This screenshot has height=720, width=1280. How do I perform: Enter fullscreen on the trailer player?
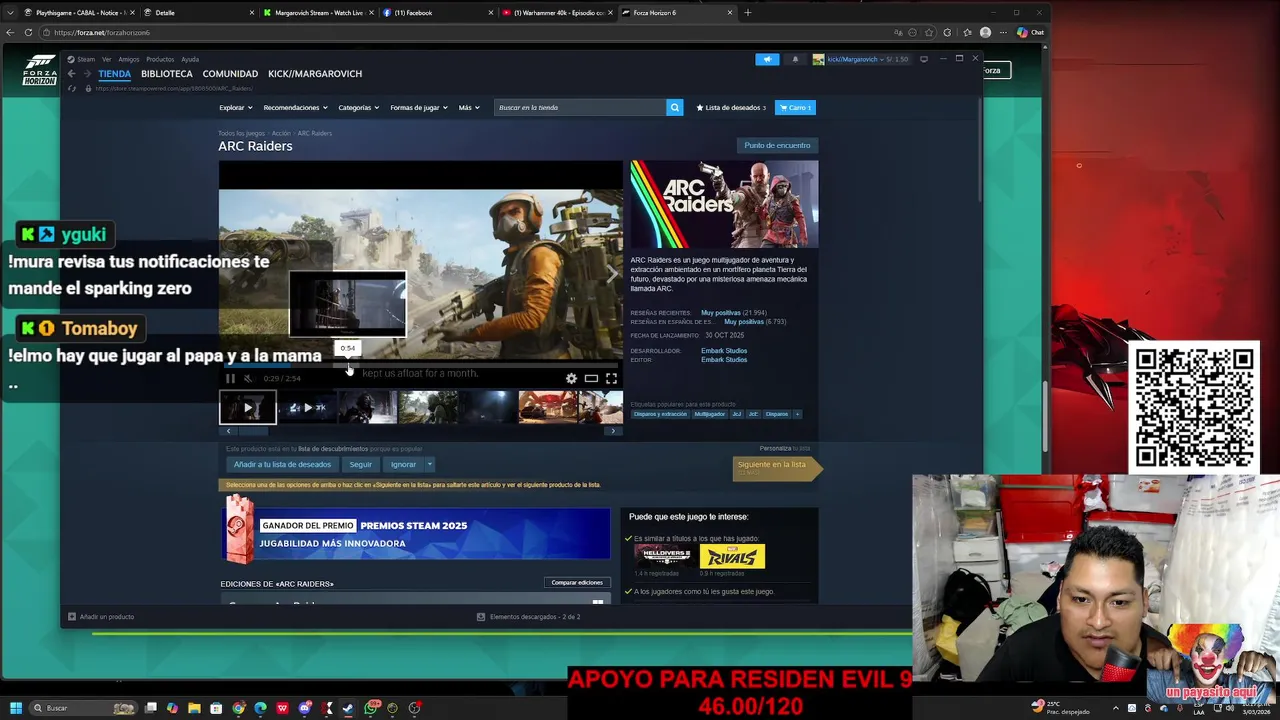point(611,379)
